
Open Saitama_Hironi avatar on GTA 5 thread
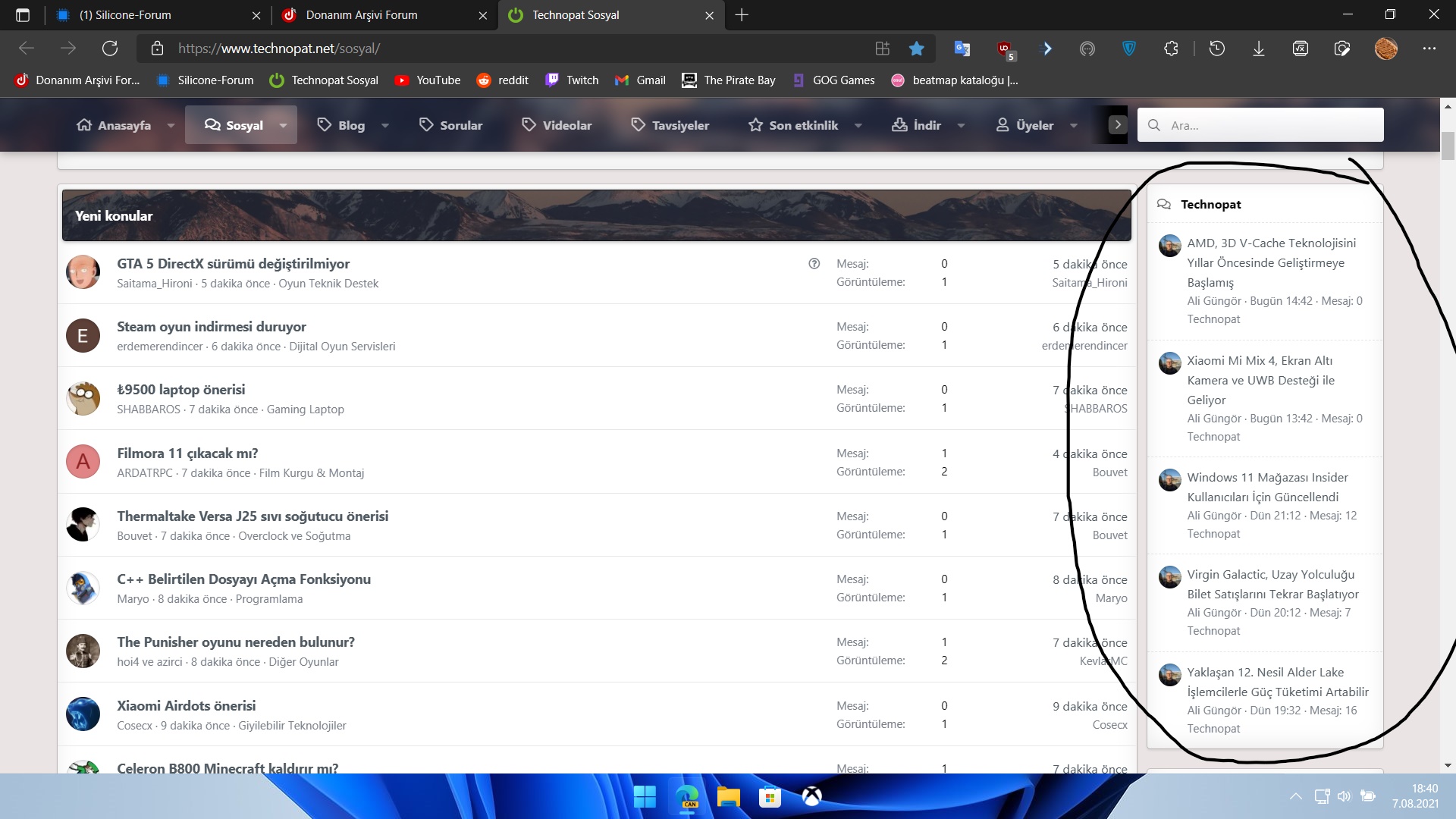coord(83,272)
